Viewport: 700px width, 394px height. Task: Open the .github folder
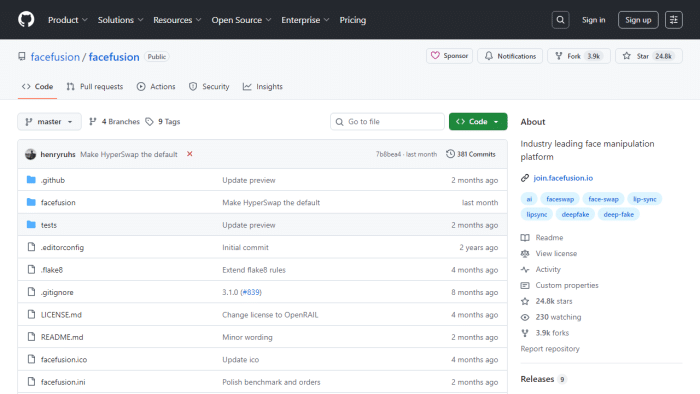[53, 180]
